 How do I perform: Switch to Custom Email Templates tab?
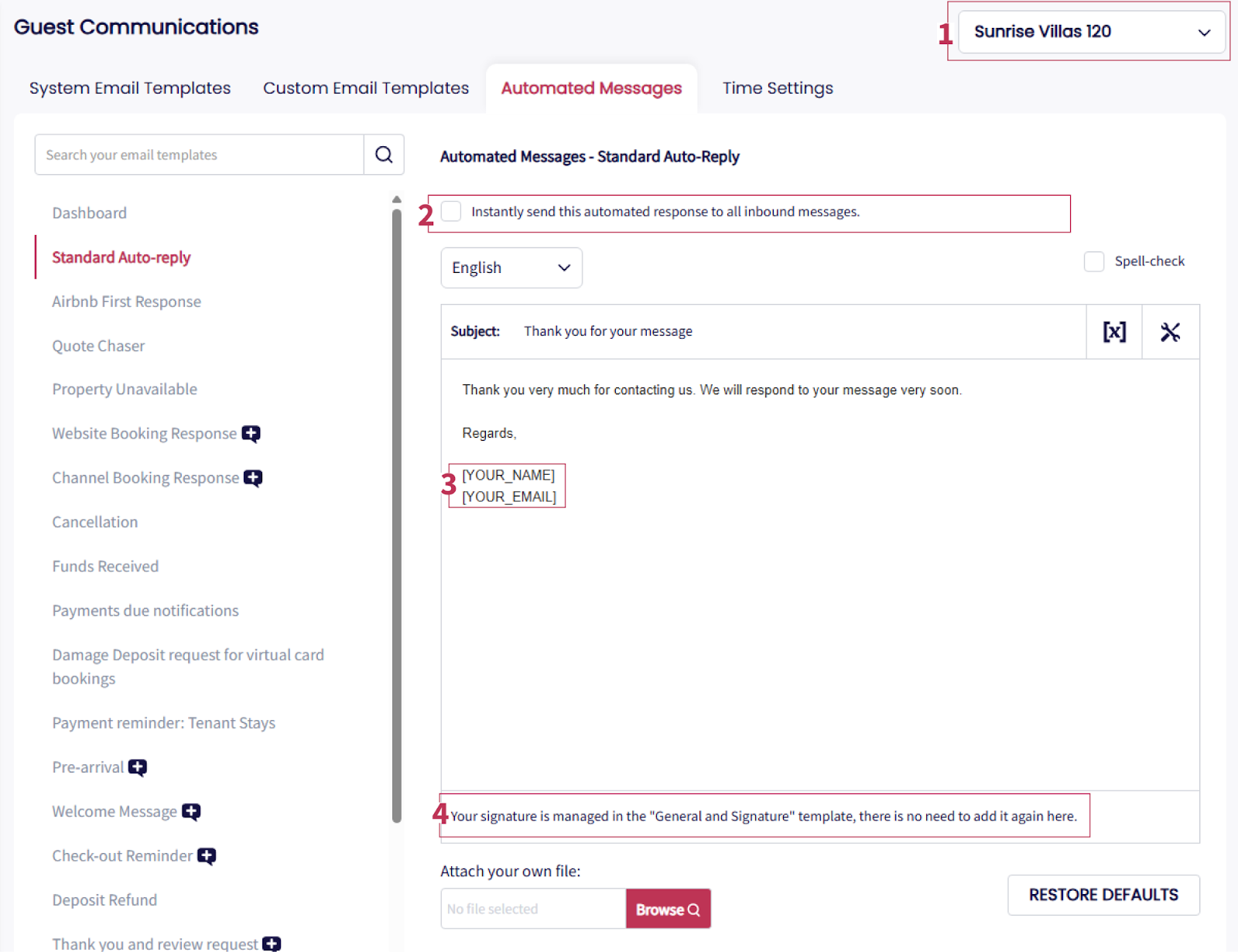tap(366, 88)
